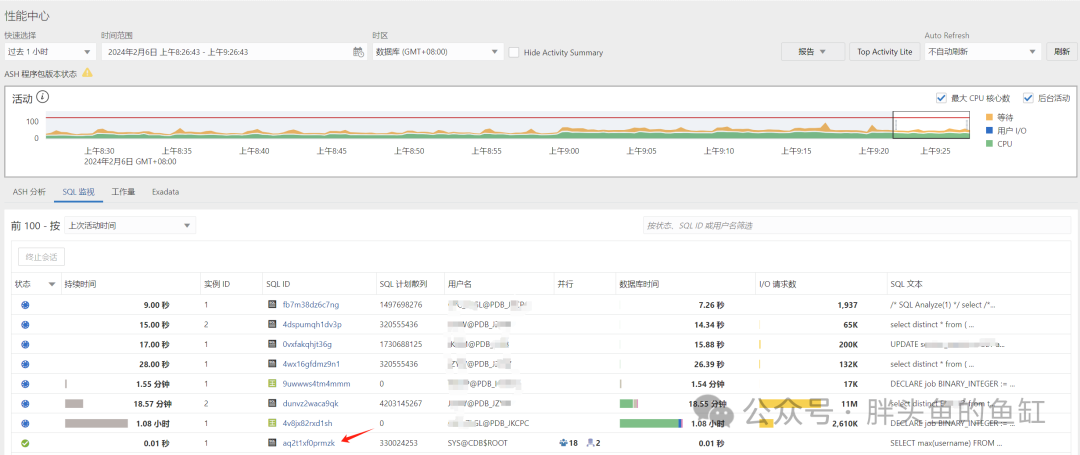
Task: Click the status, SQL ID or user filter box
Action: click(856, 225)
